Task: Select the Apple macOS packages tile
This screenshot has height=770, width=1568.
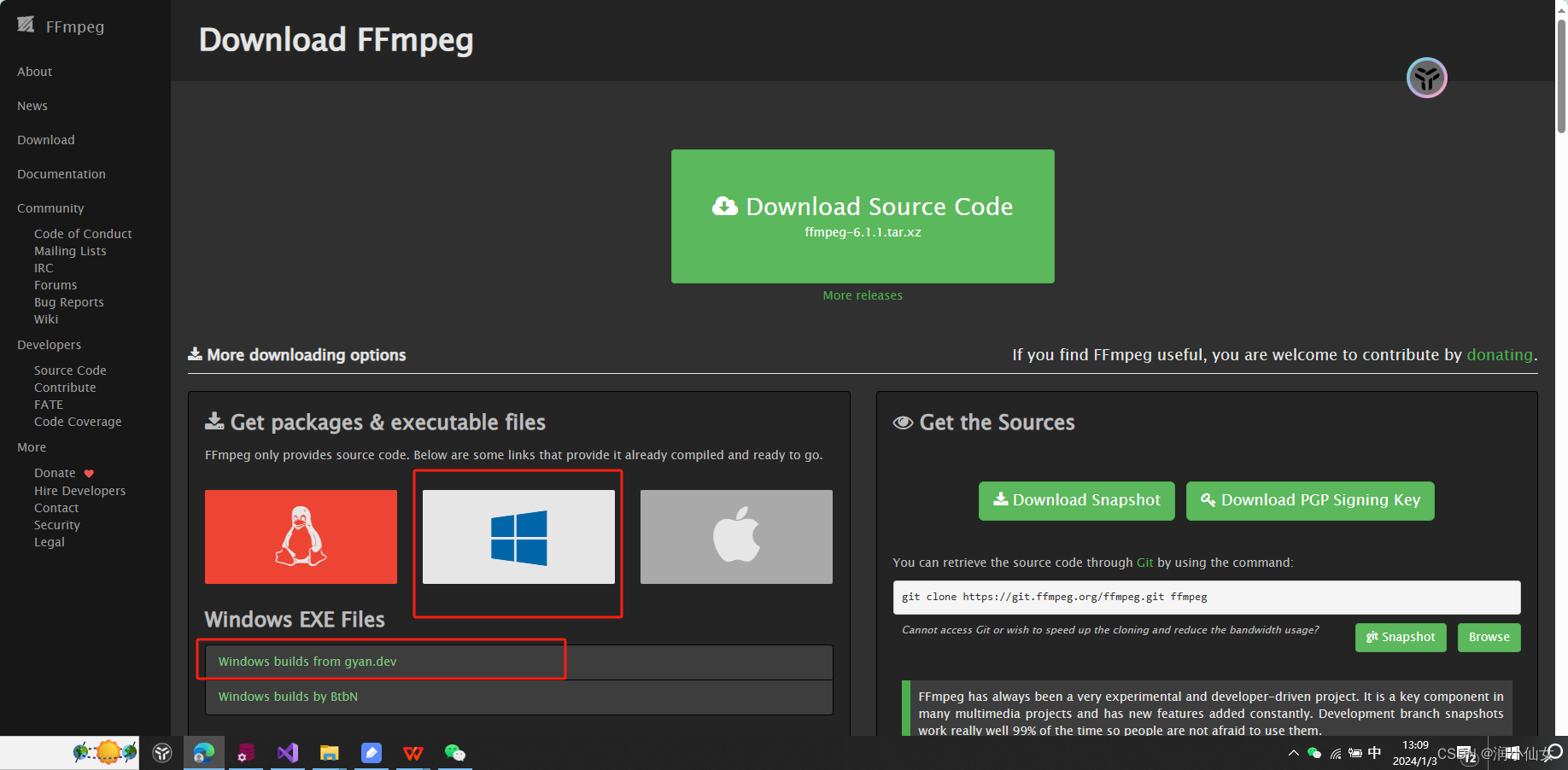Action: pos(736,537)
